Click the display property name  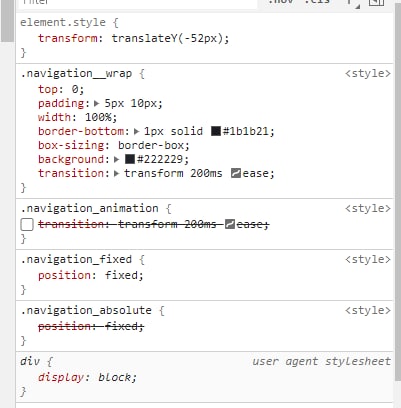(x=61, y=377)
